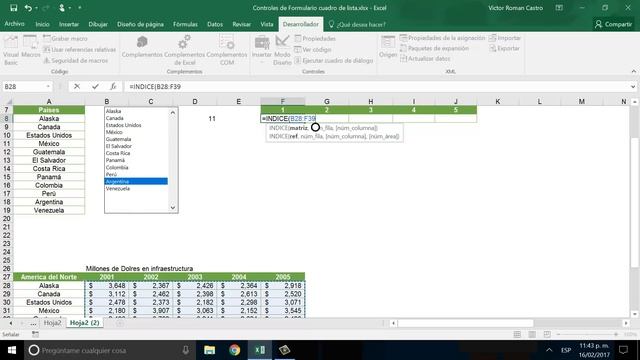Viewport: 640px width, 360px height.
Task: Select cell D8 containing 11
Action: click(x=195, y=118)
